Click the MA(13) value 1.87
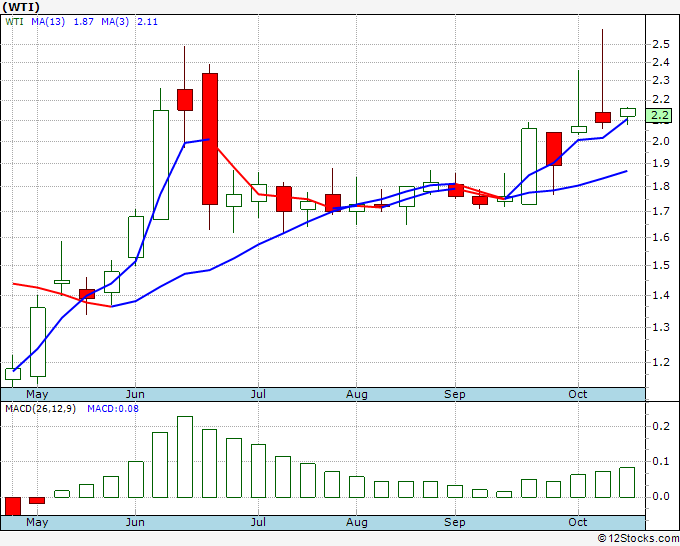 pyautogui.click(x=83, y=22)
